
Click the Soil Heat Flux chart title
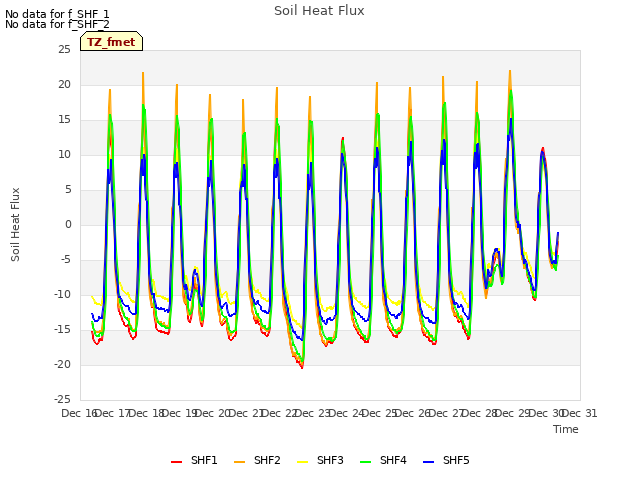[x=319, y=11]
